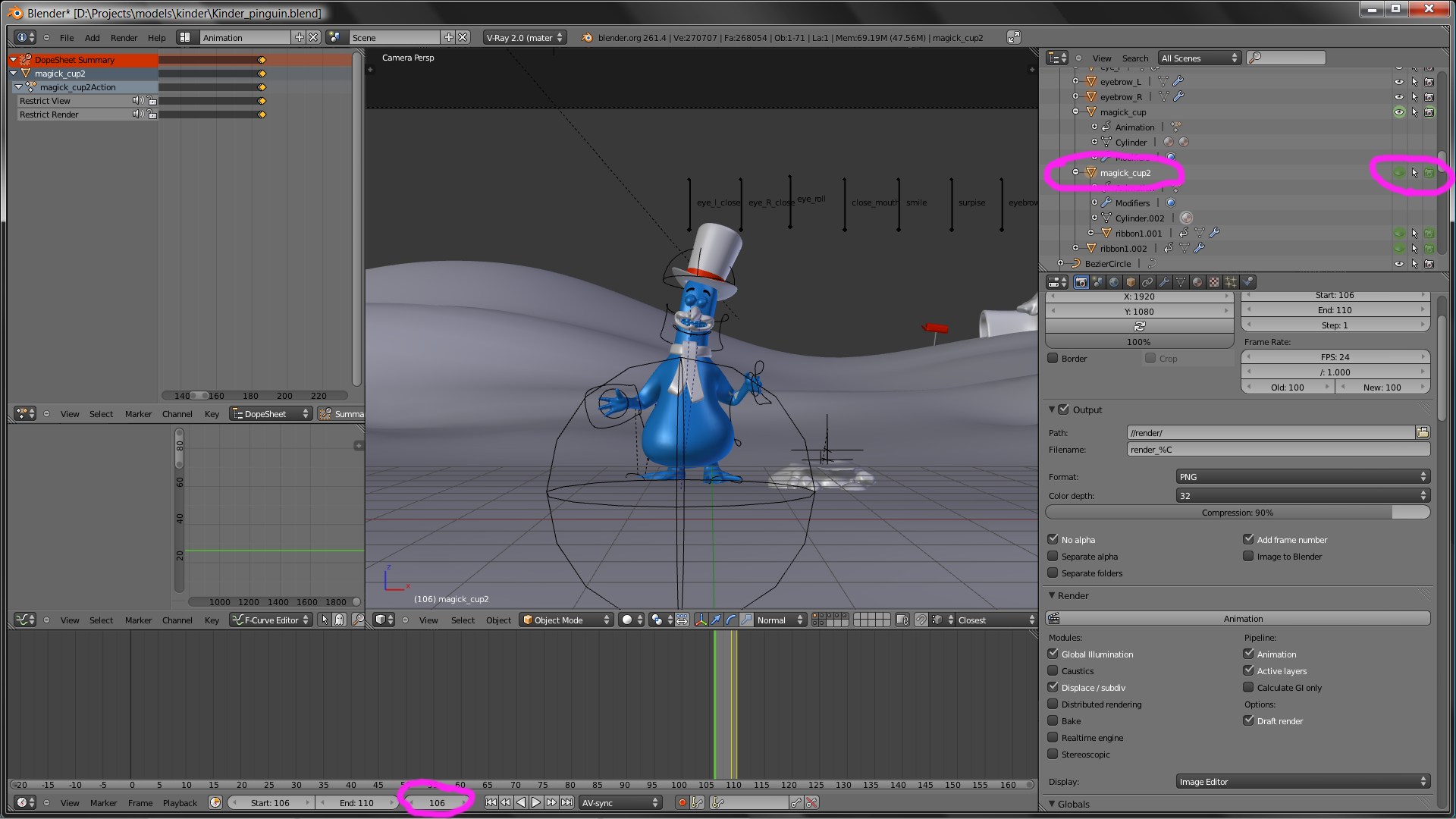1456x819 pixels.
Task: Toggle the No alpha checkbox in output
Action: click(x=1053, y=538)
